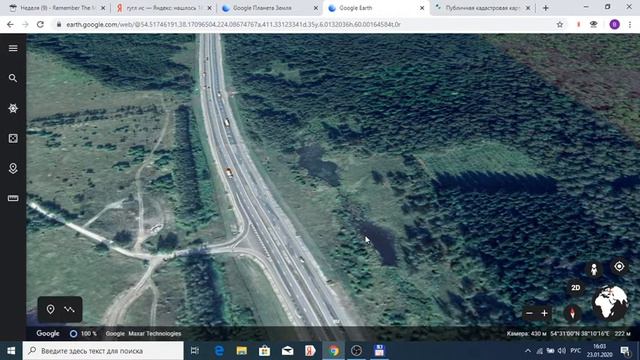The width and height of the screenshot is (640, 360).
Task: Click the mini globe overview
Action: [x=611, y=302]
